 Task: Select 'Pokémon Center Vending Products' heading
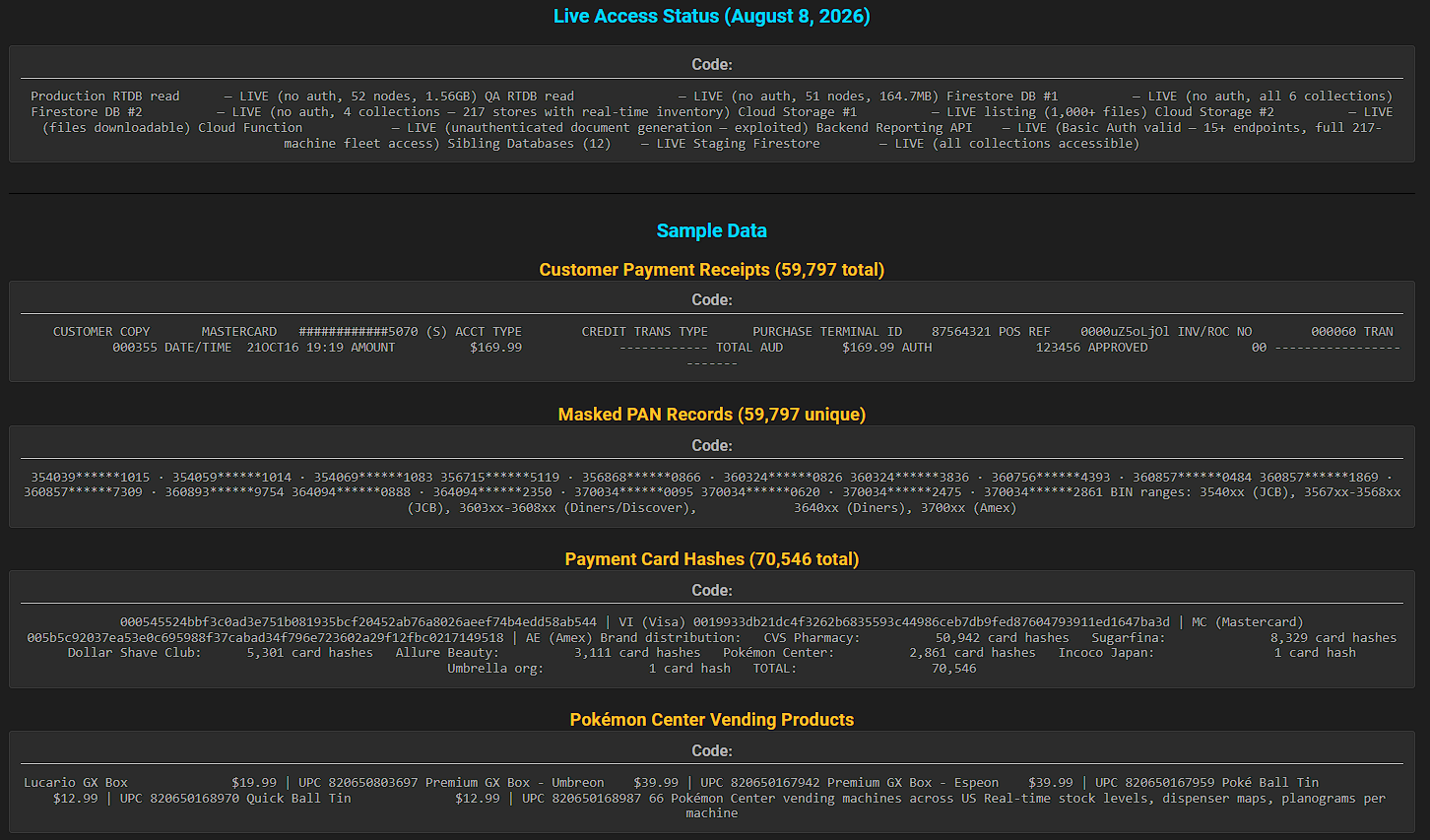[x=711, y=720]
